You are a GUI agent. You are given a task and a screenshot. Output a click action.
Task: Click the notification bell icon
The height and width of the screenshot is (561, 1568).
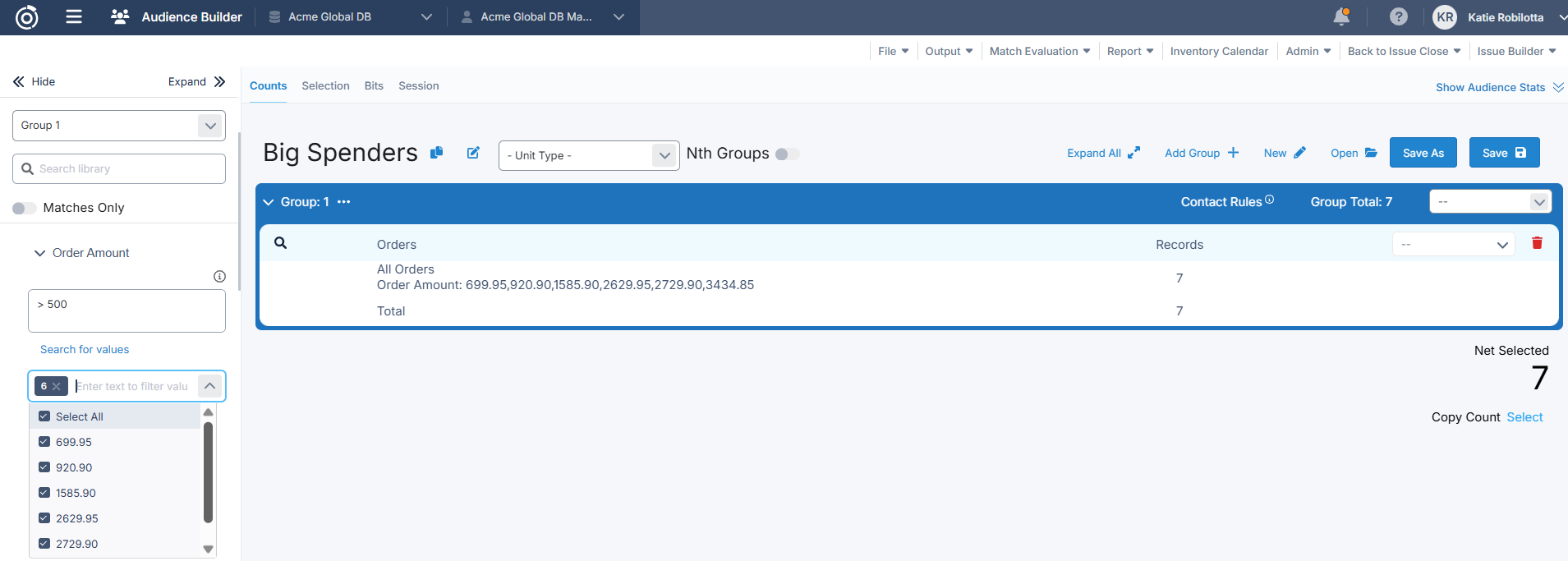(x=1340, y=16)
